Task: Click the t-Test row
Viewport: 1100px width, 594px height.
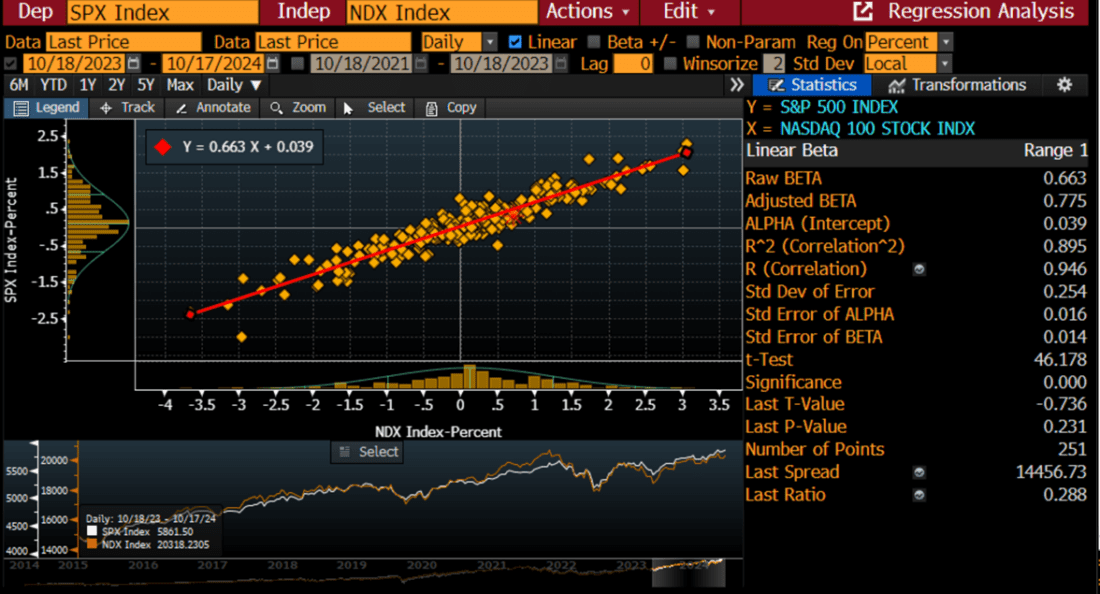Action: [916, 360]
